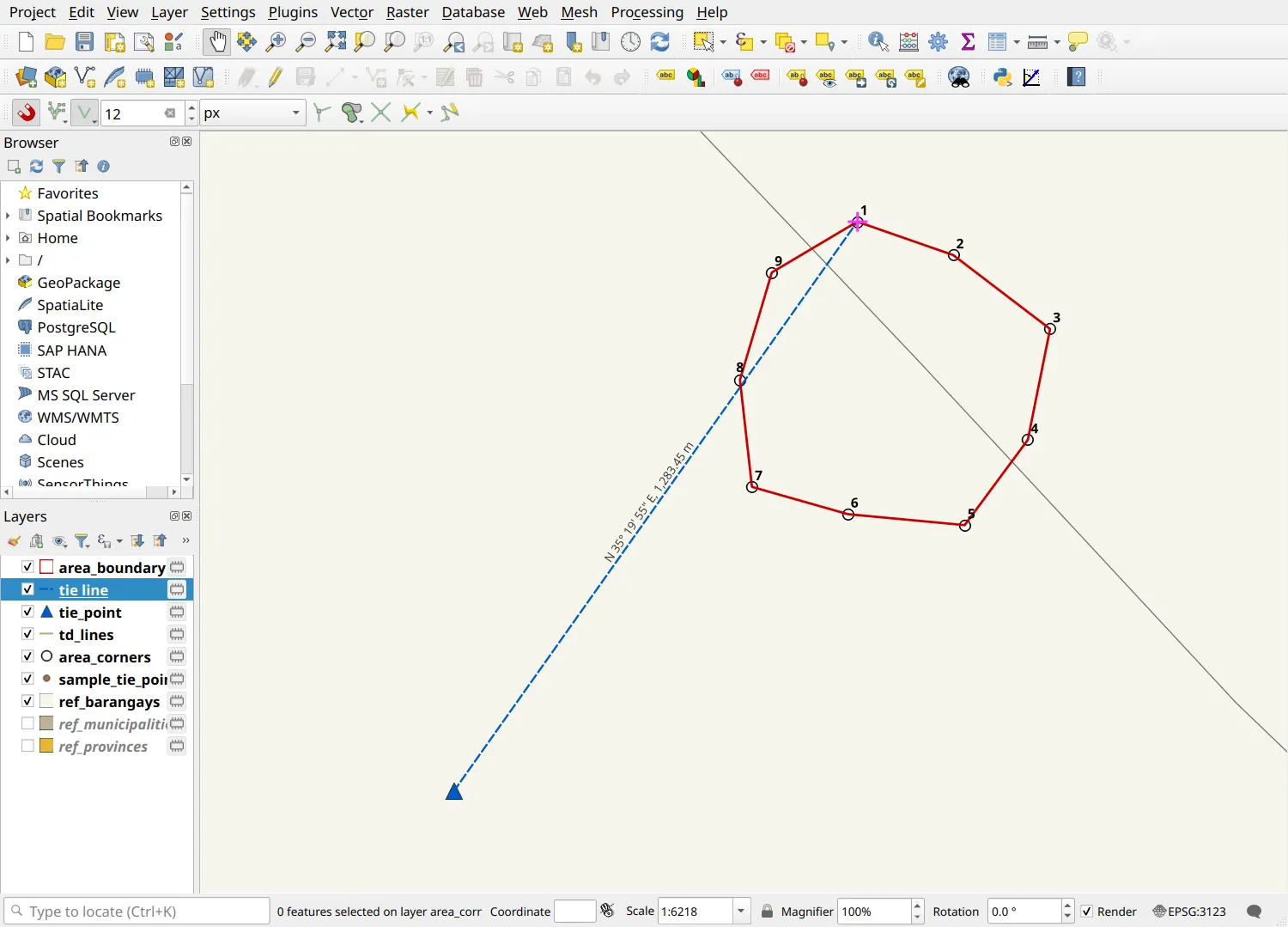
Task: Click the Save Project floppy icon
Action: (x=84, y=41)
